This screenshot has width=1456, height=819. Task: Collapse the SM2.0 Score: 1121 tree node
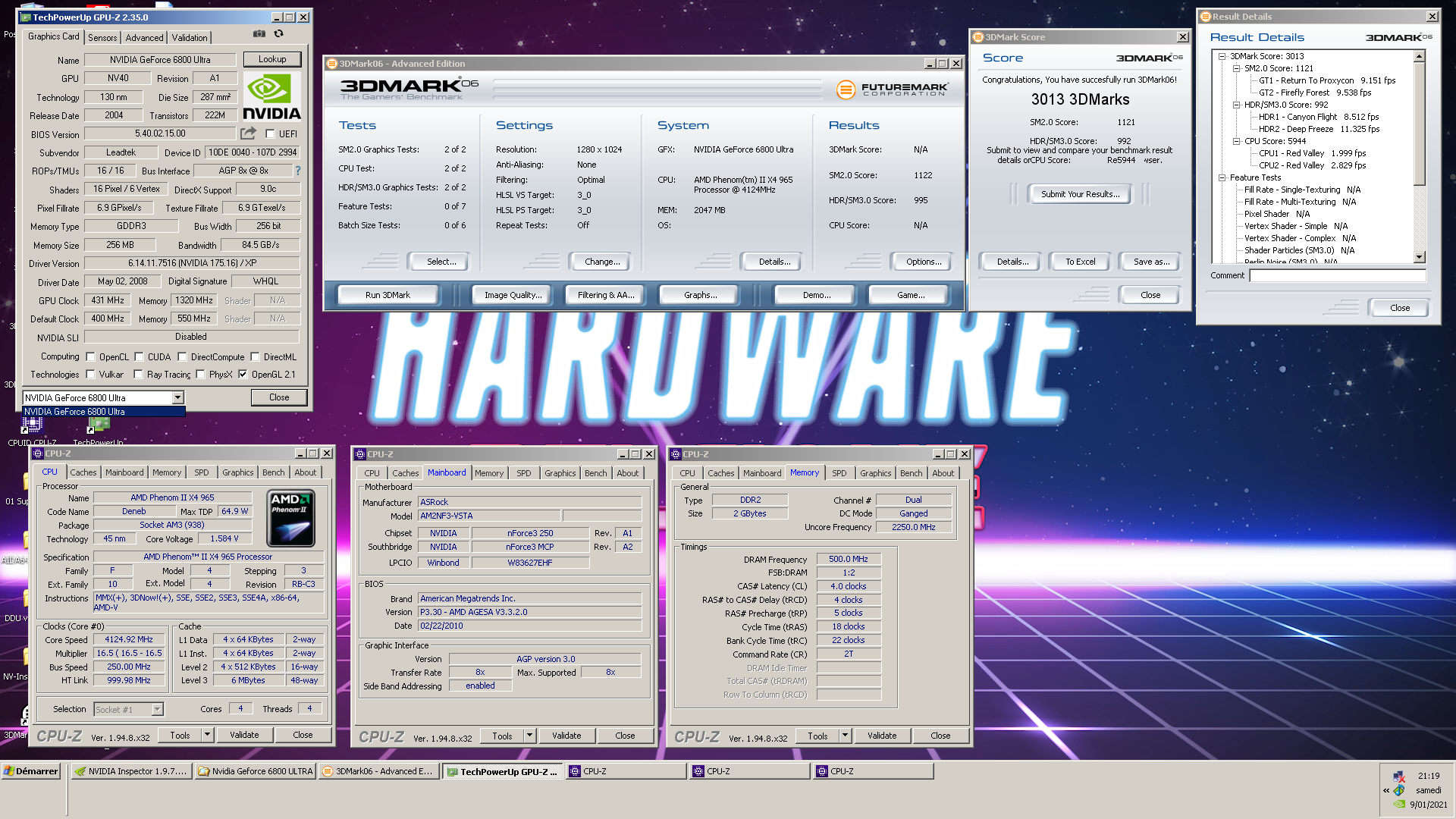pyautogui.click(x=1236, y=68)
